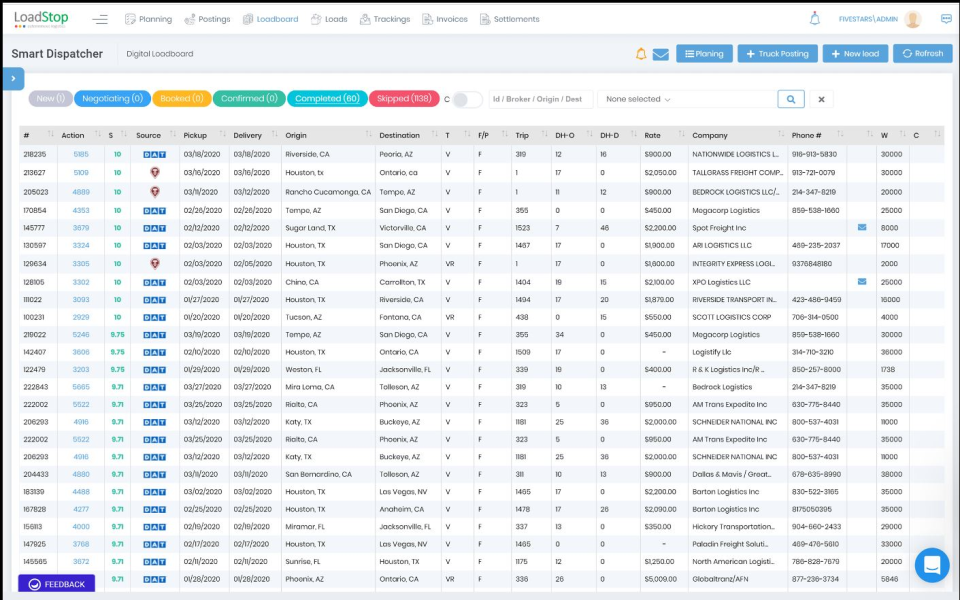
Task: Open the chat bubble in the bottom-right corner
Action: (x=931, y=565)
